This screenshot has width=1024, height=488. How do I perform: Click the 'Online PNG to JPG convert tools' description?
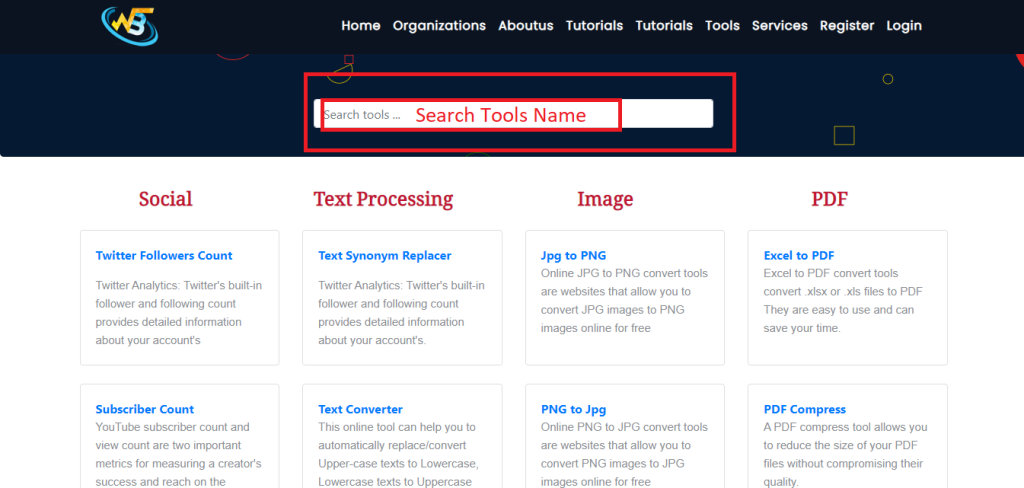tap(624, 454)
